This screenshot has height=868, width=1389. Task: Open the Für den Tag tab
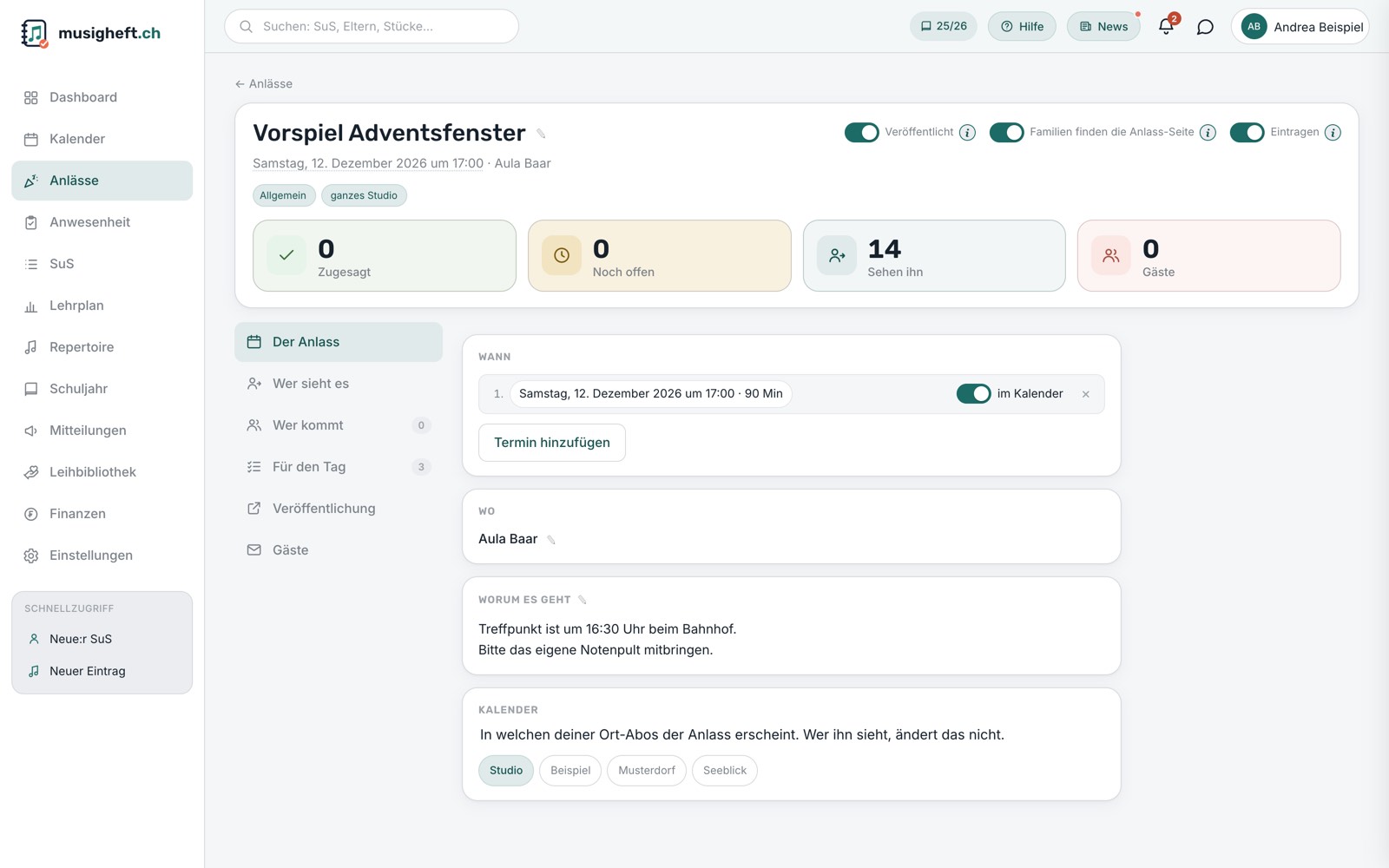[x=339, y=467]
